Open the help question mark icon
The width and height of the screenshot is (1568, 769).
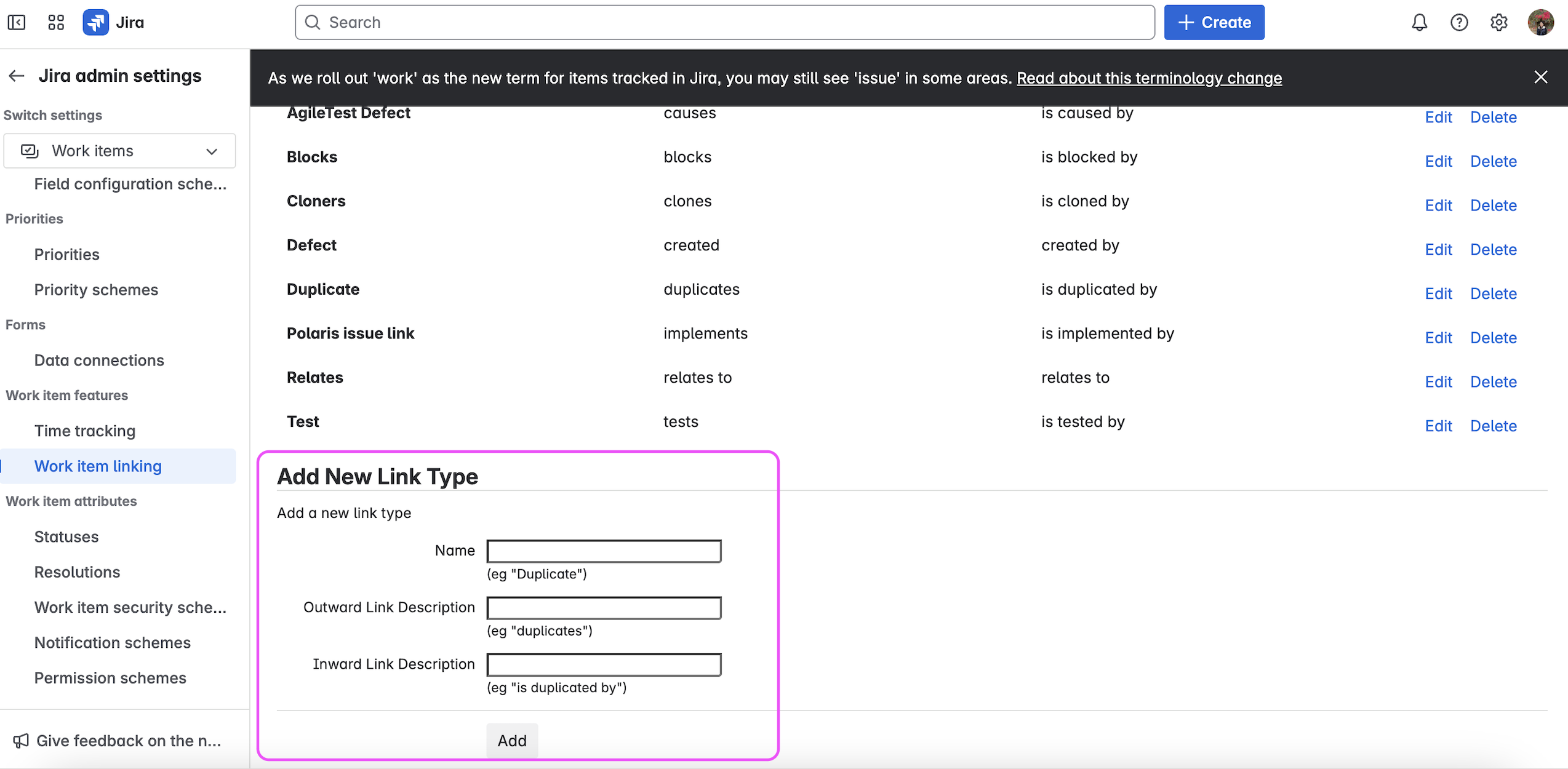tap(1458, 23)
